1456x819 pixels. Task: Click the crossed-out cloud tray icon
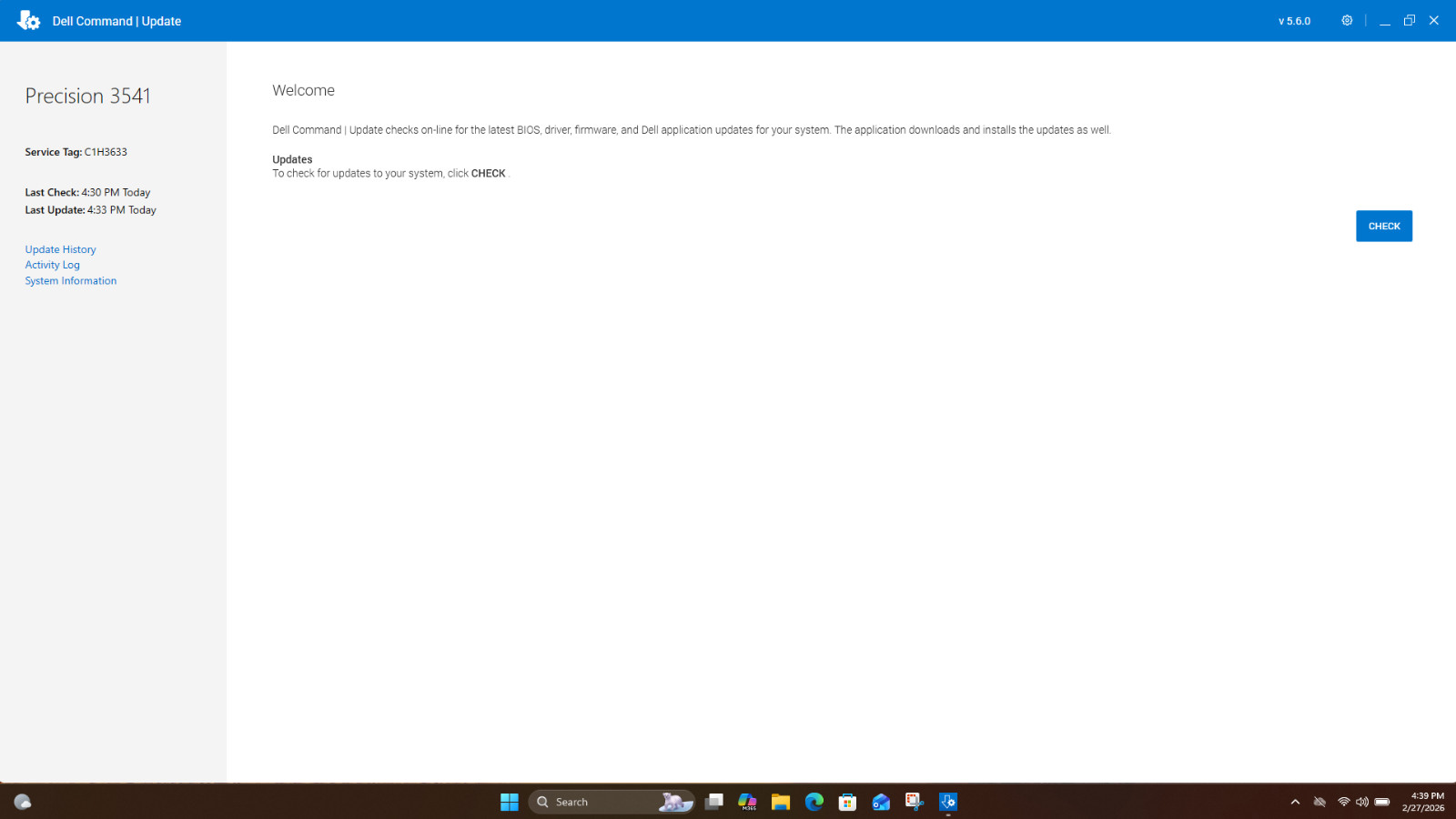pyautogui.click(x=1319, y=802)
